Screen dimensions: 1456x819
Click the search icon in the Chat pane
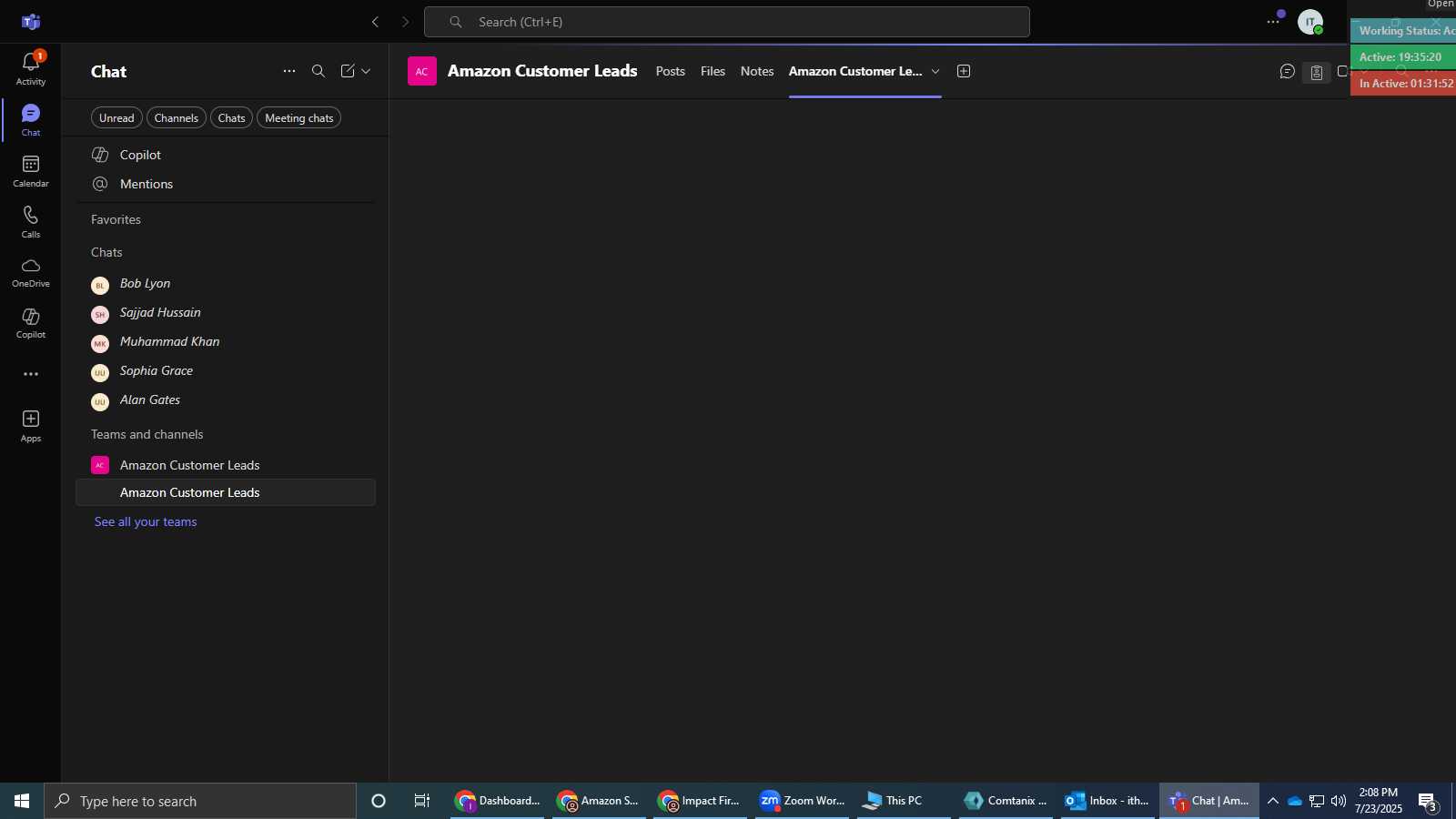point(318,71)
